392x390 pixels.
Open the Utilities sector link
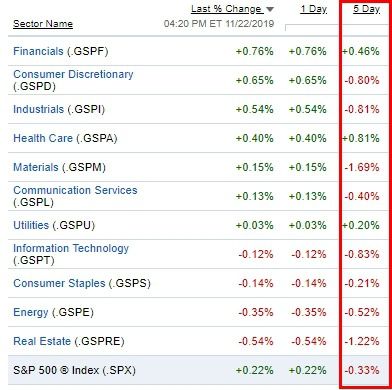coord(31,225)
